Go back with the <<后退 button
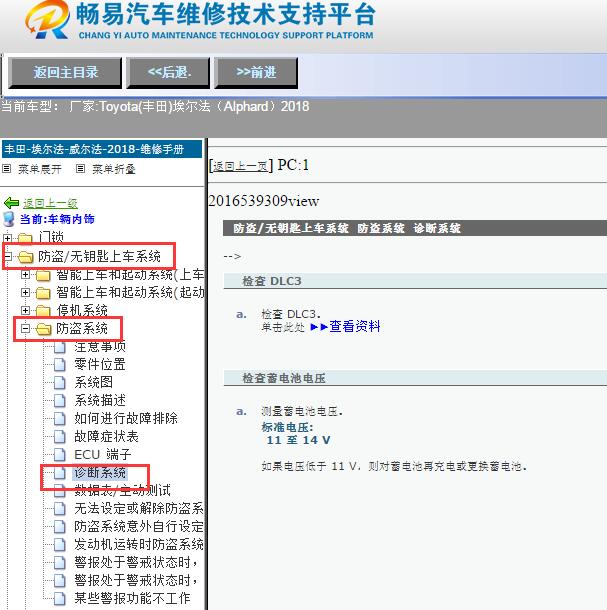 click(x=168, y=73)
